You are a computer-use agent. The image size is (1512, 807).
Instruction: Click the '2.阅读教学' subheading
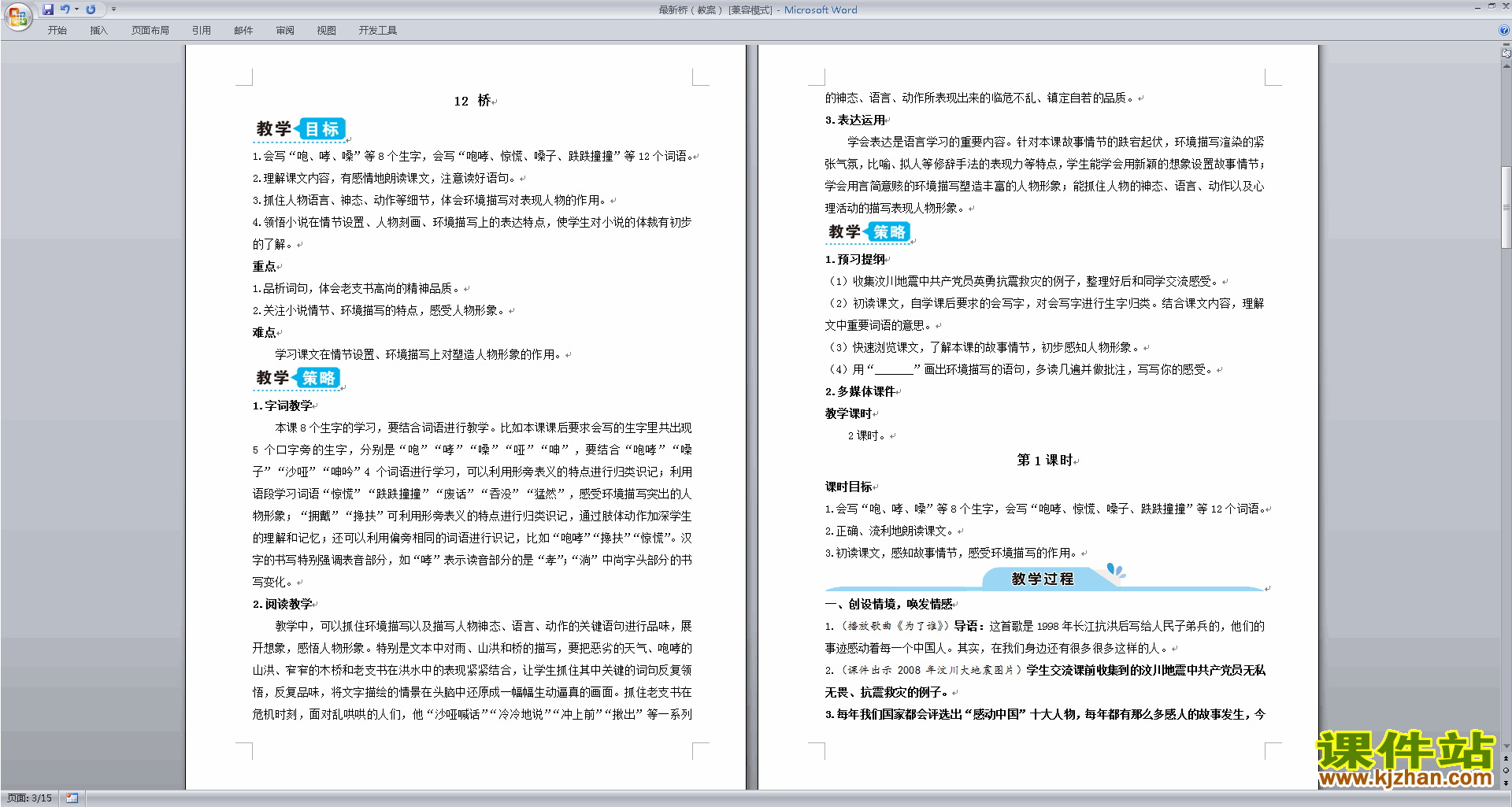(x=282, y=605)
